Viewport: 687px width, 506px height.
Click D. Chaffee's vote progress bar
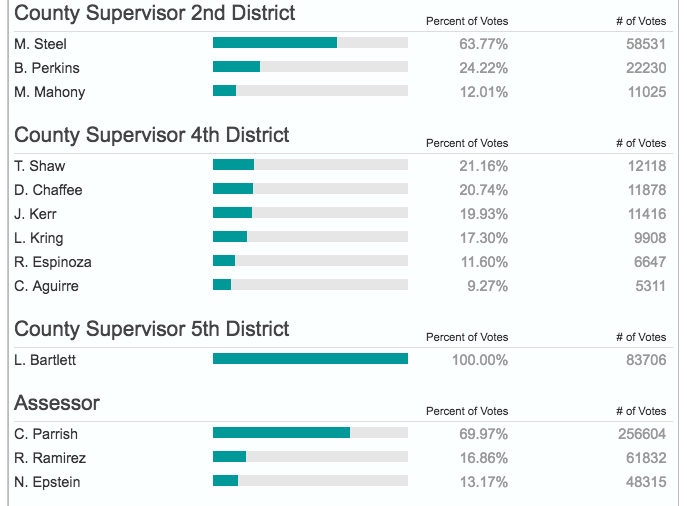pos(310,190)
